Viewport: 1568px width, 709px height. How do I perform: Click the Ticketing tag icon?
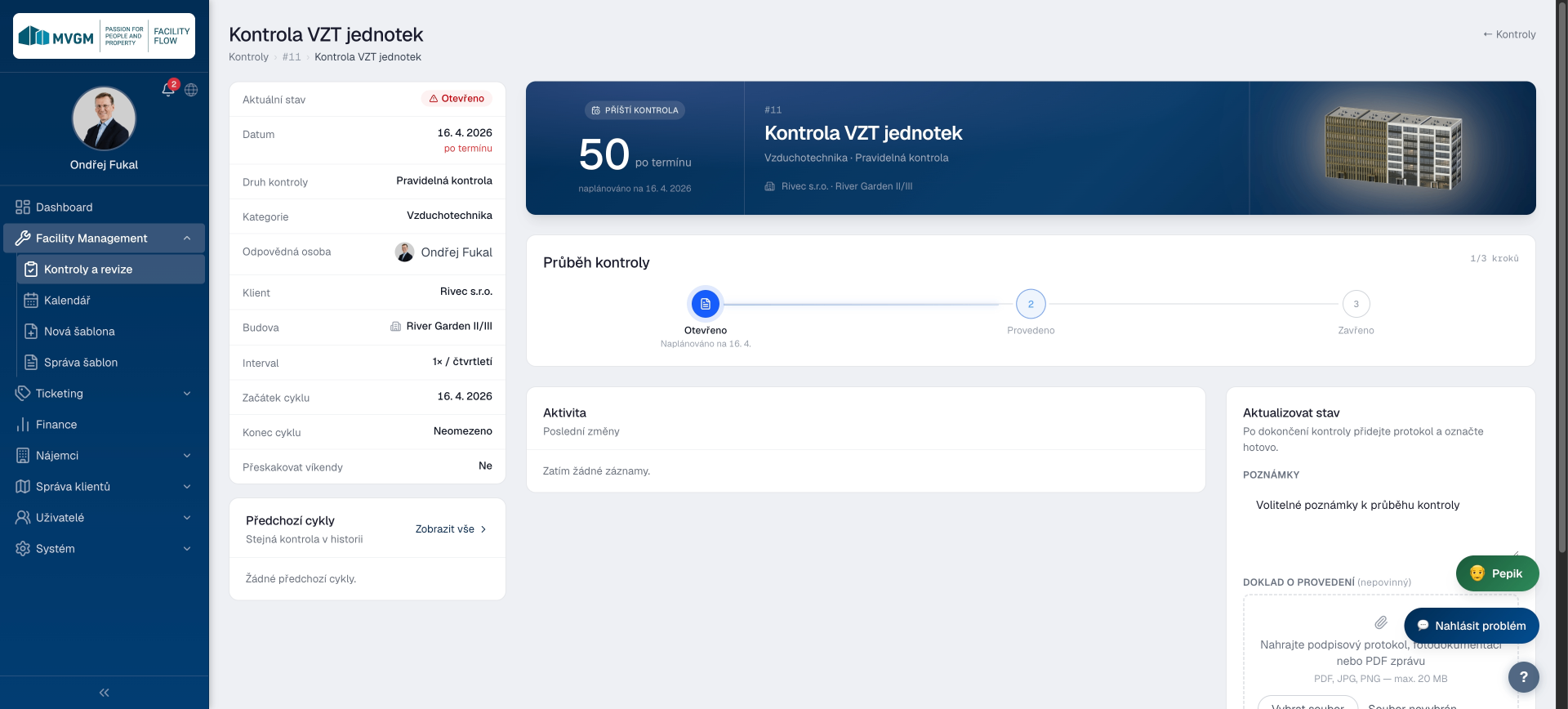tap(23, 394)
